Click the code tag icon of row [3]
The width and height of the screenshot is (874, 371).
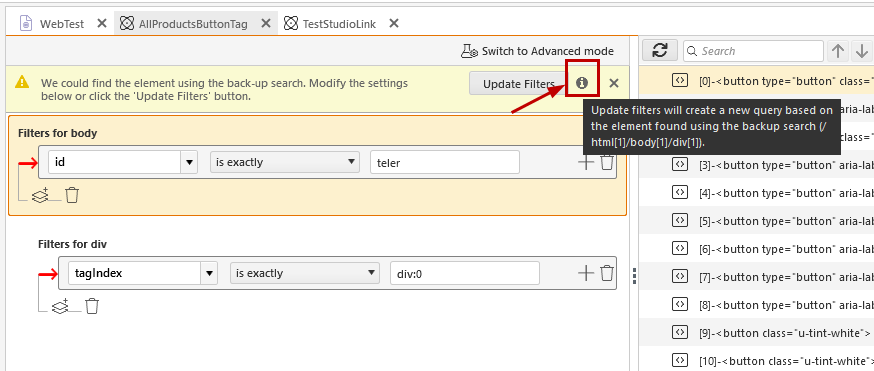tap(679, 164)
